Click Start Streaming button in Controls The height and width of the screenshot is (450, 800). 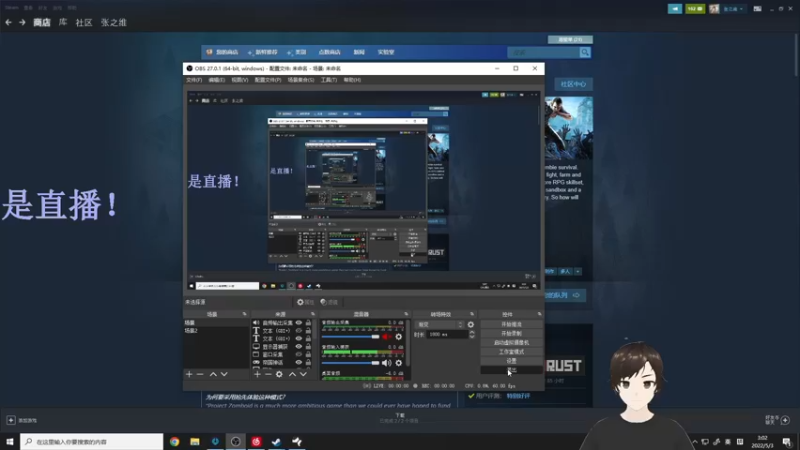click(x=511, y=324)
